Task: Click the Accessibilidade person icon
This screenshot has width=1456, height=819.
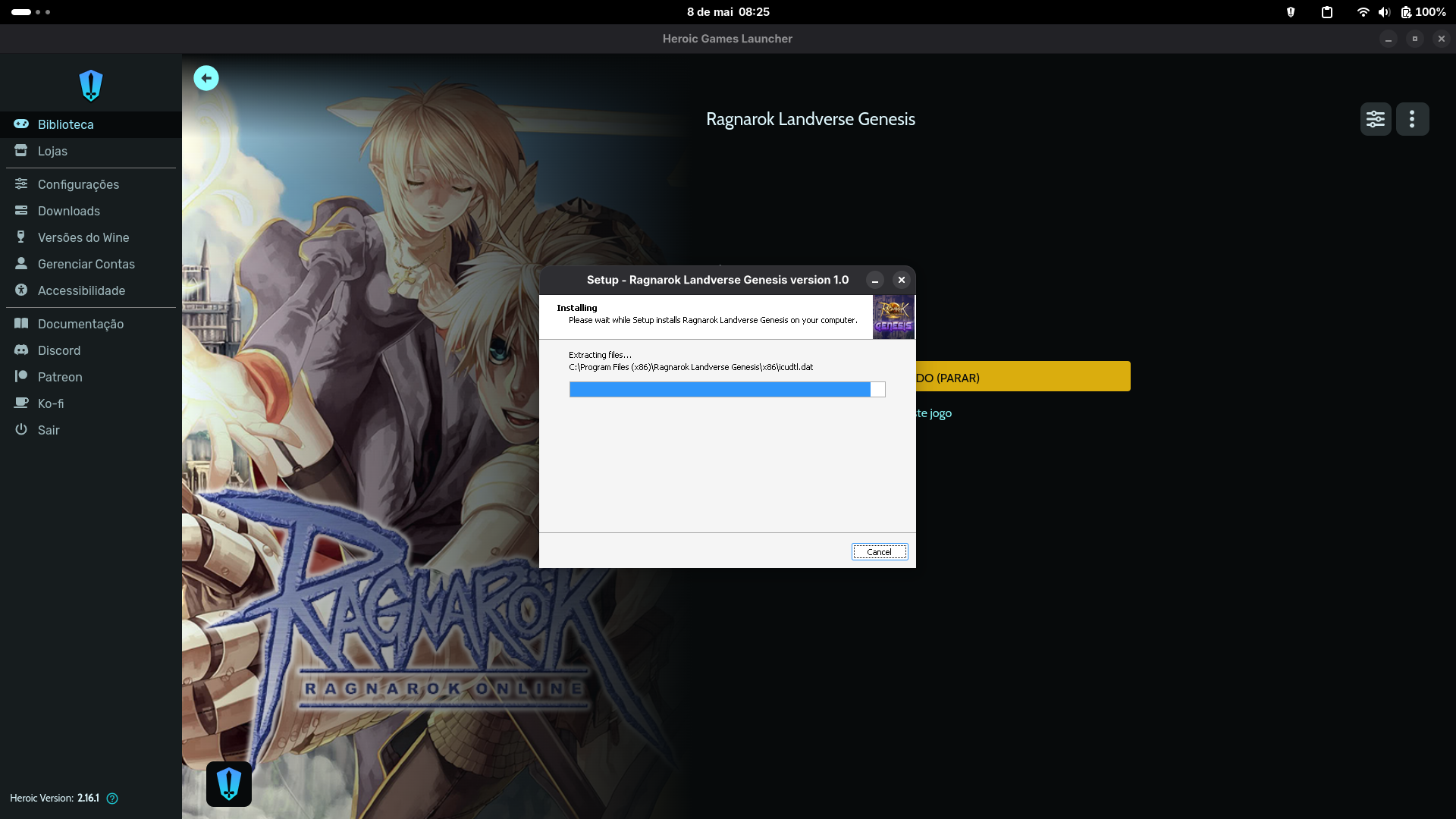Action: 21,290
